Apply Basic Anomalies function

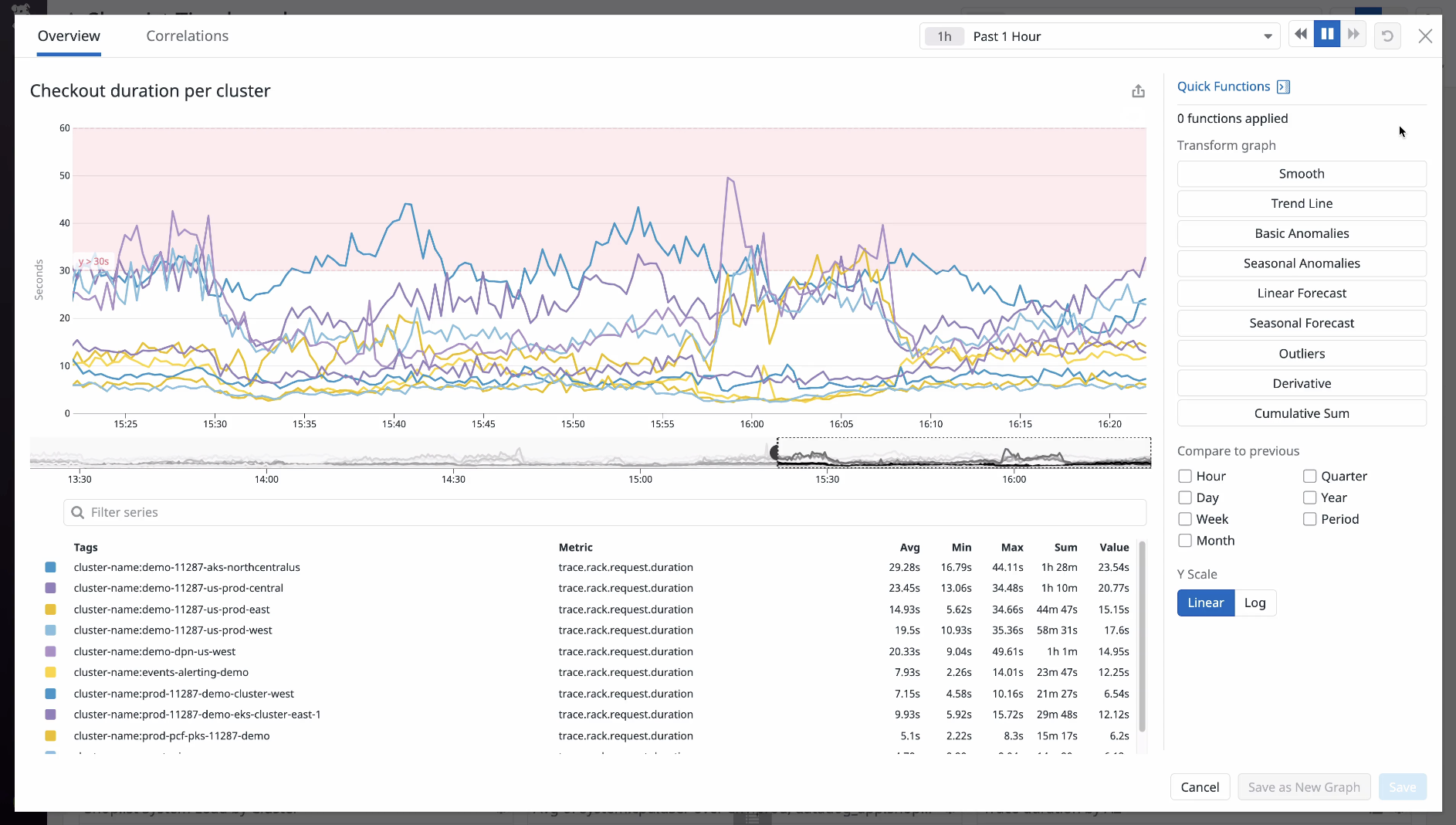pyautogui.click(x=1302, y=233)
